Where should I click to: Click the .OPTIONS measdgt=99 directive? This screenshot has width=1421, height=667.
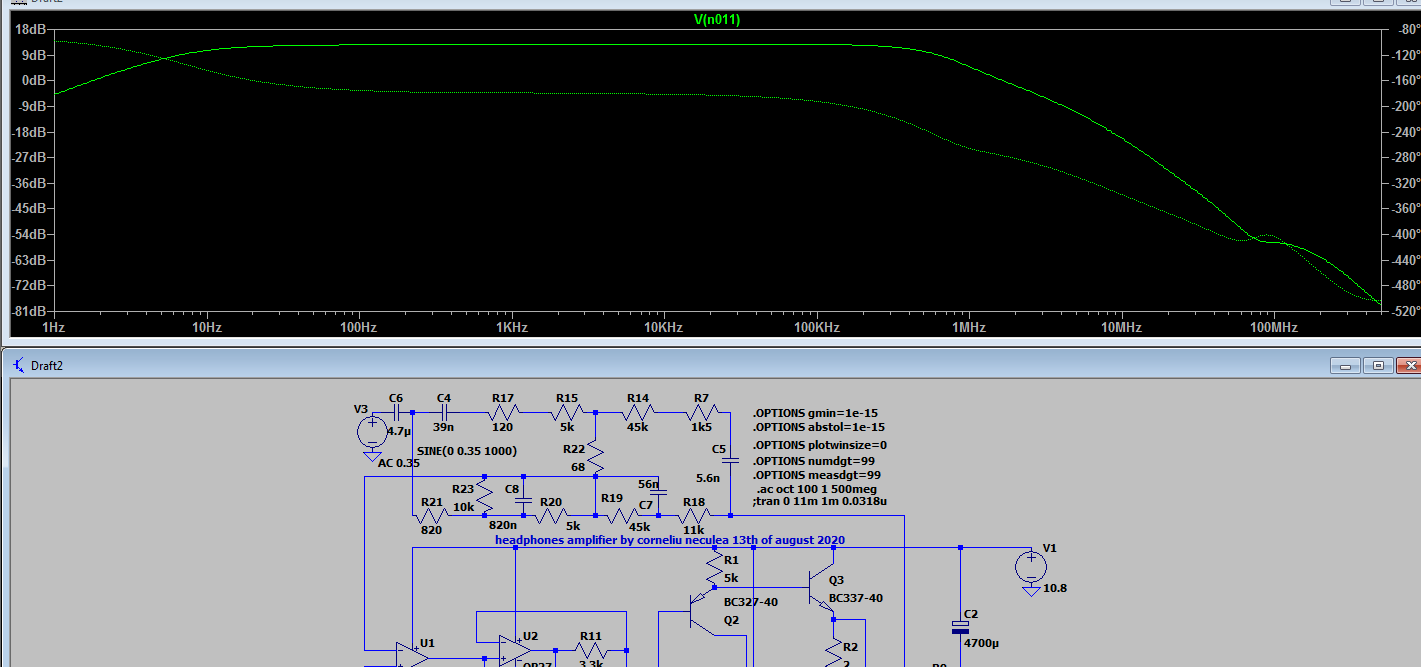click(816, 475)
